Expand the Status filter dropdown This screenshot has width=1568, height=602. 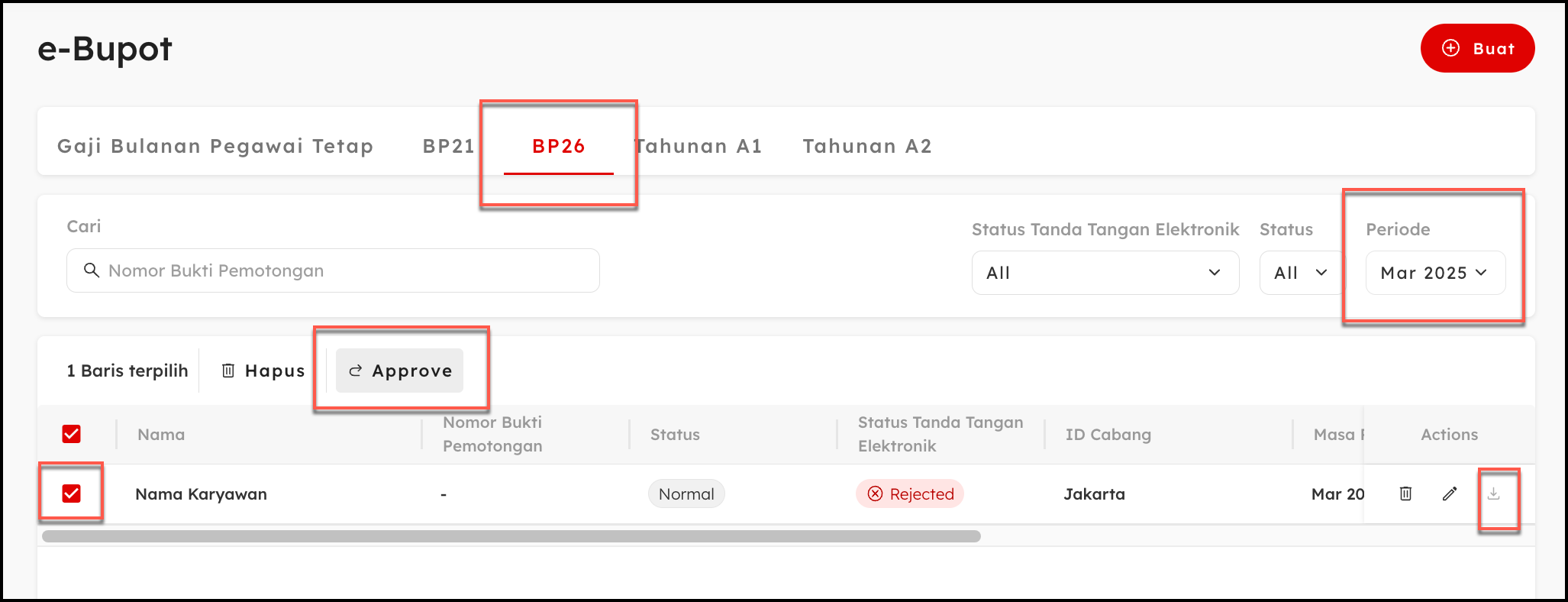click(1301, 273)
